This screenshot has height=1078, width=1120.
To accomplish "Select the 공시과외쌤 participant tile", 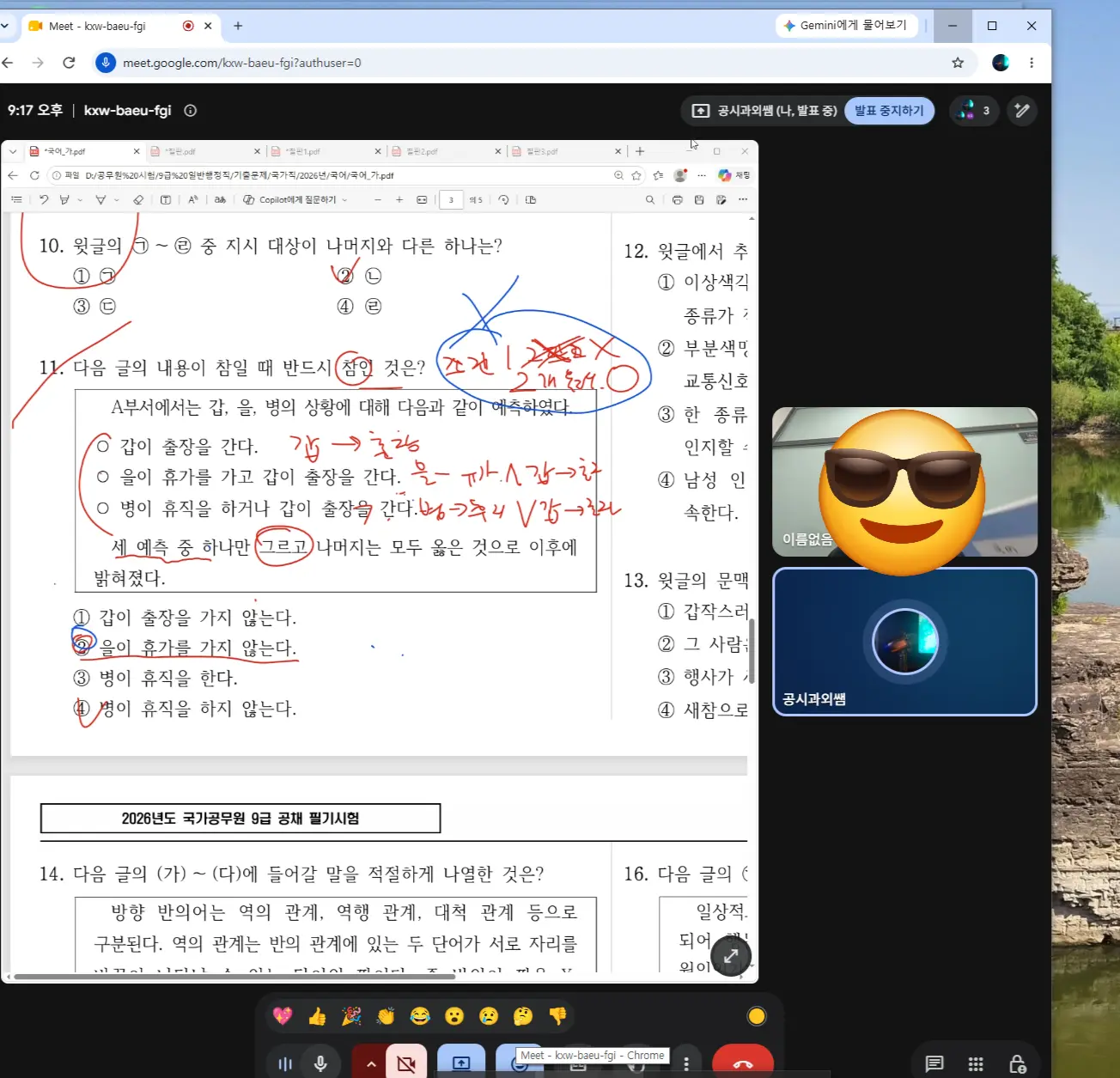I will [x=904, y=642].
